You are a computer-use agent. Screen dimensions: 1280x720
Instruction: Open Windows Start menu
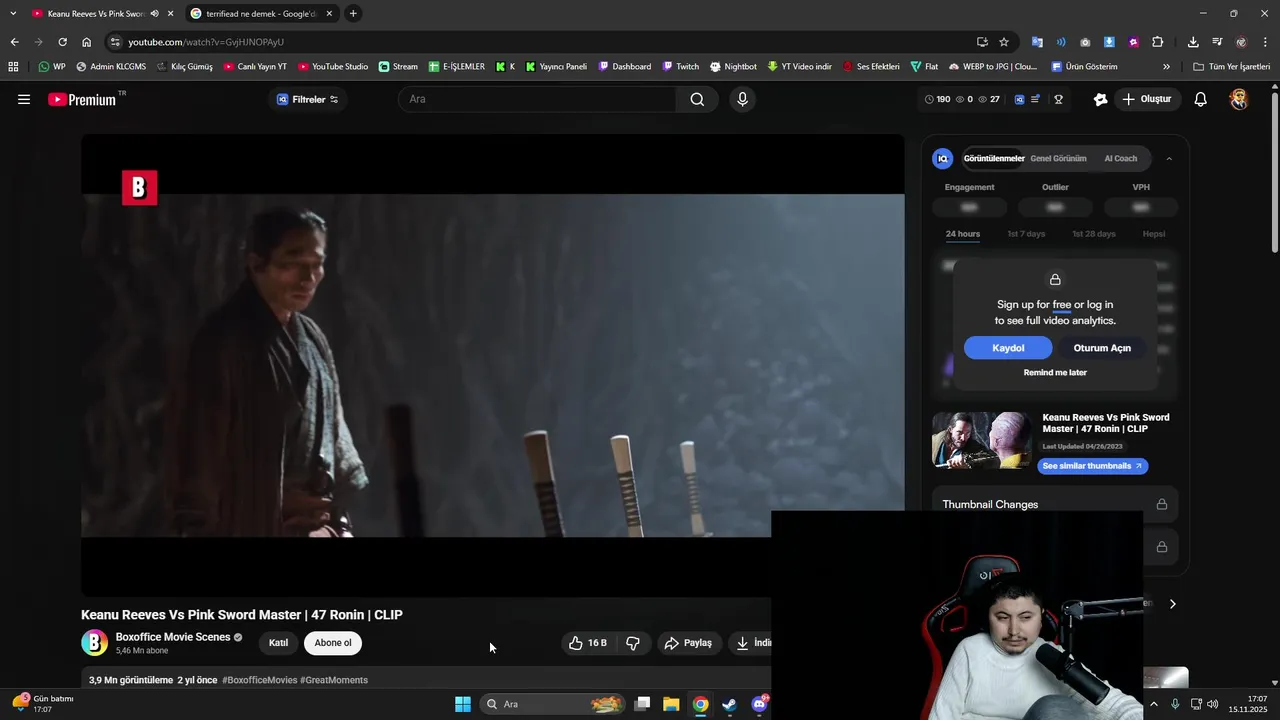[463, 704]
